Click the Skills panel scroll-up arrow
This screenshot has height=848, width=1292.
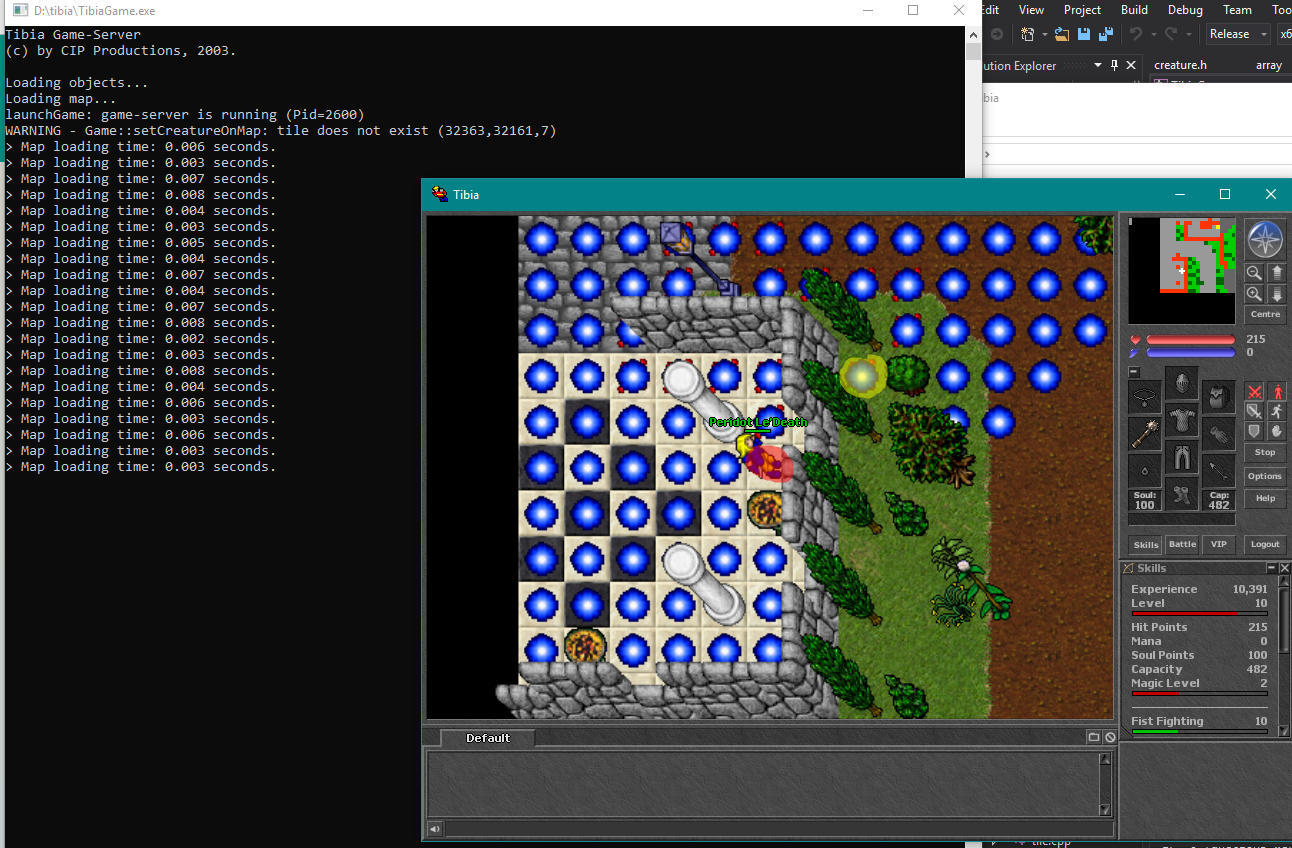(1285, 583)
